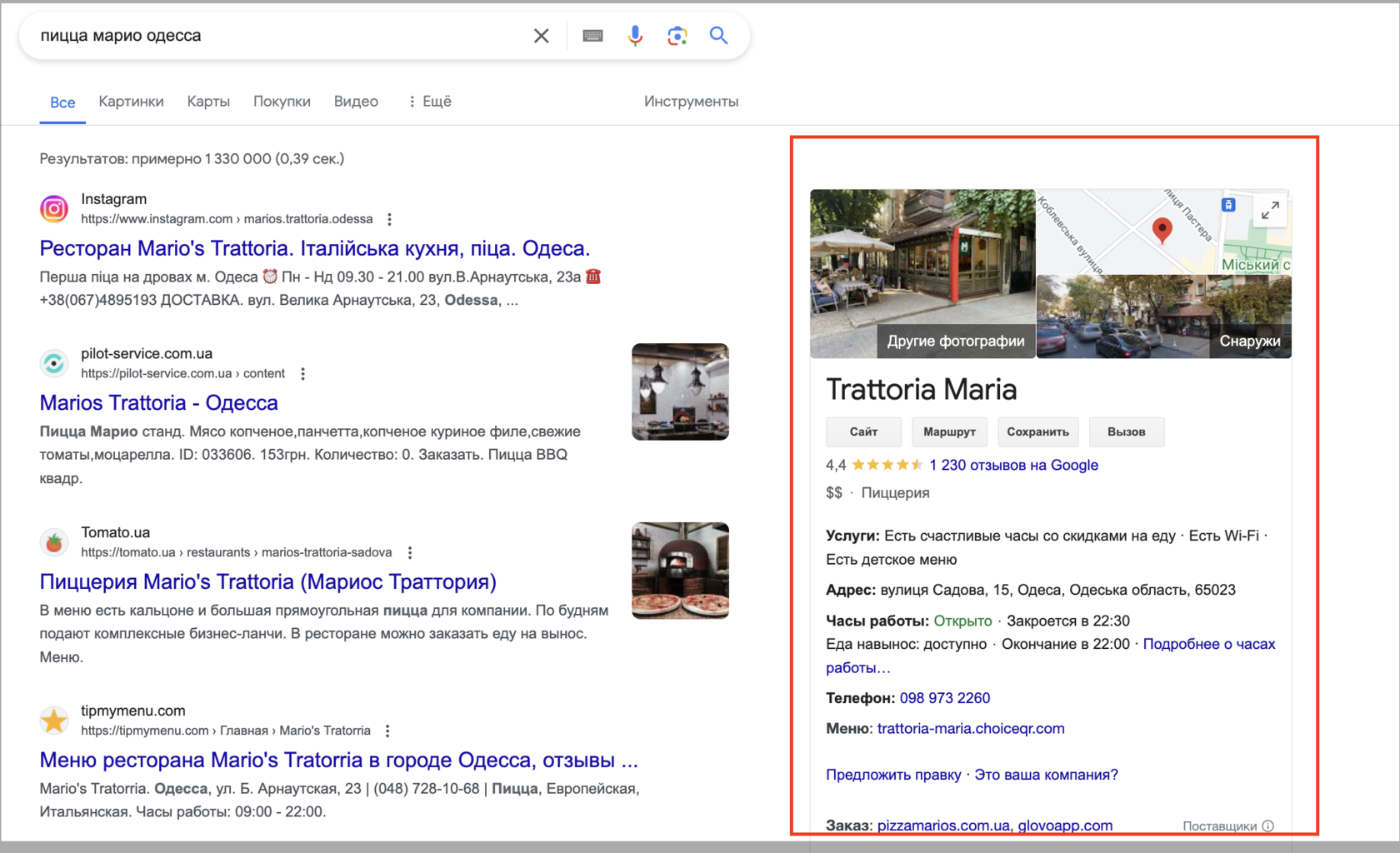Click the tipmymenu.com star favicon
Viewport: 1400px width, 853px height.
click(x=54, y=721)
